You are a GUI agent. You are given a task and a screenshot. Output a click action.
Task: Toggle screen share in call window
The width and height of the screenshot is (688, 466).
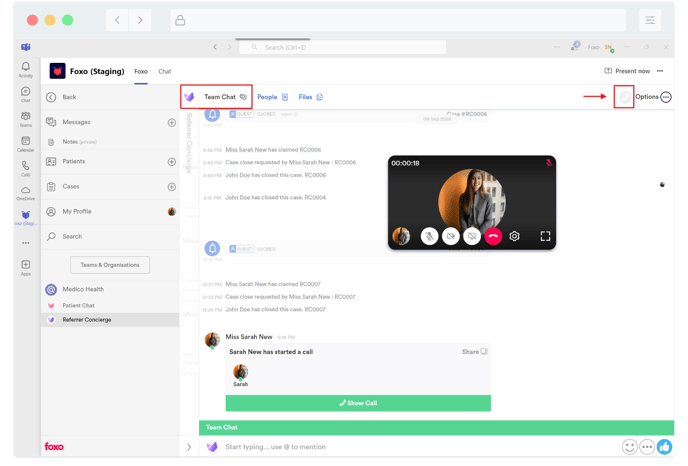[472, 236]
